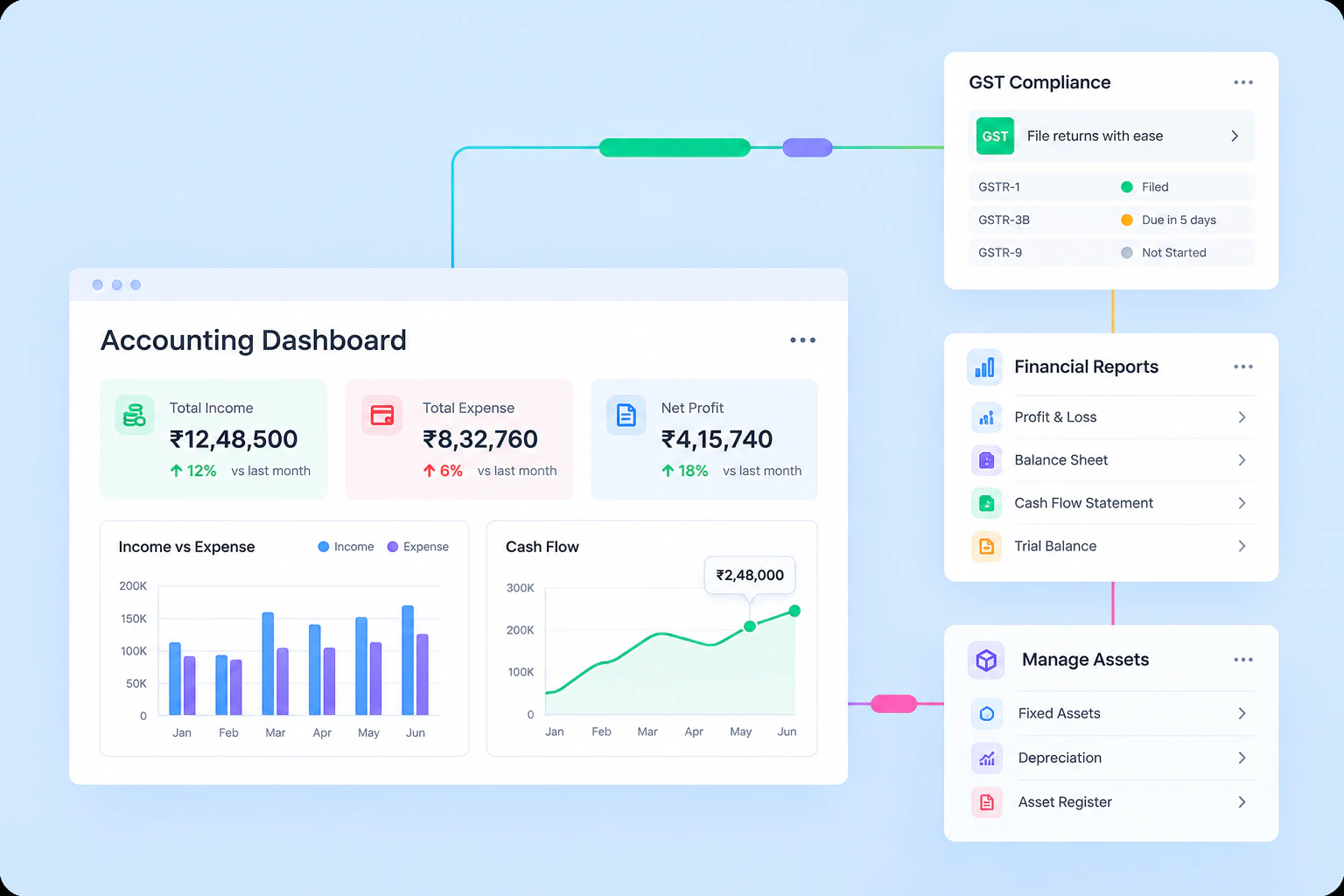Click the Net Profit document icon
The width and height of the screenshot is (1344, 896).
click(x=626, y=415)
